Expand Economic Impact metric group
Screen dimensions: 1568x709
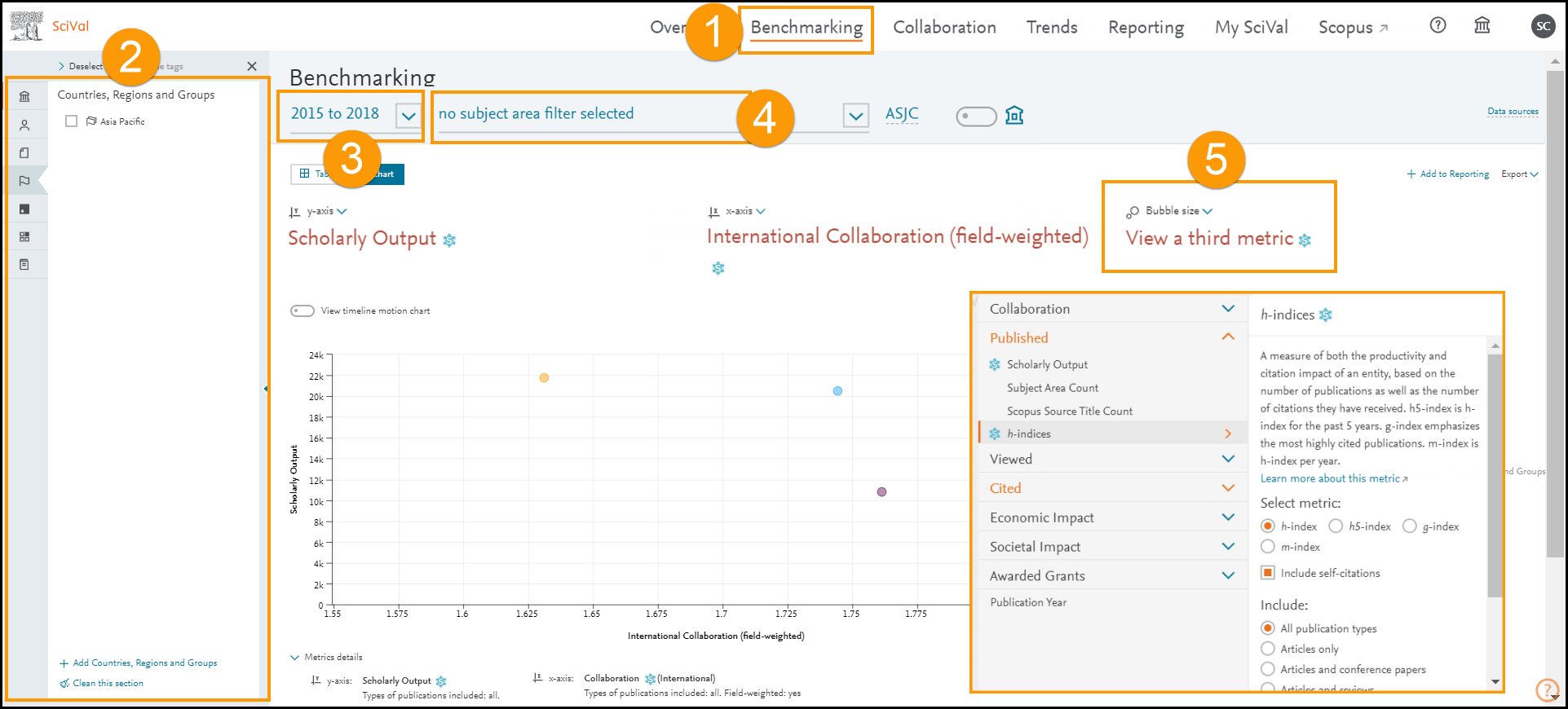pyautogui.click(x=1228, y=517)
